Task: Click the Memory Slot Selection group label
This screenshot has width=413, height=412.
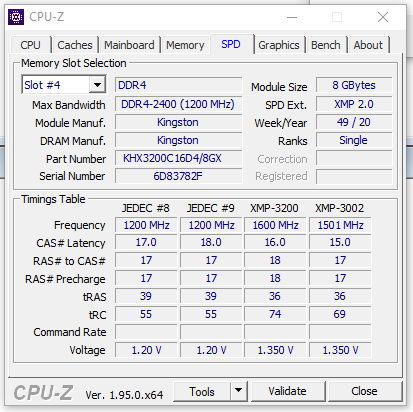Action: coord(74,63)
